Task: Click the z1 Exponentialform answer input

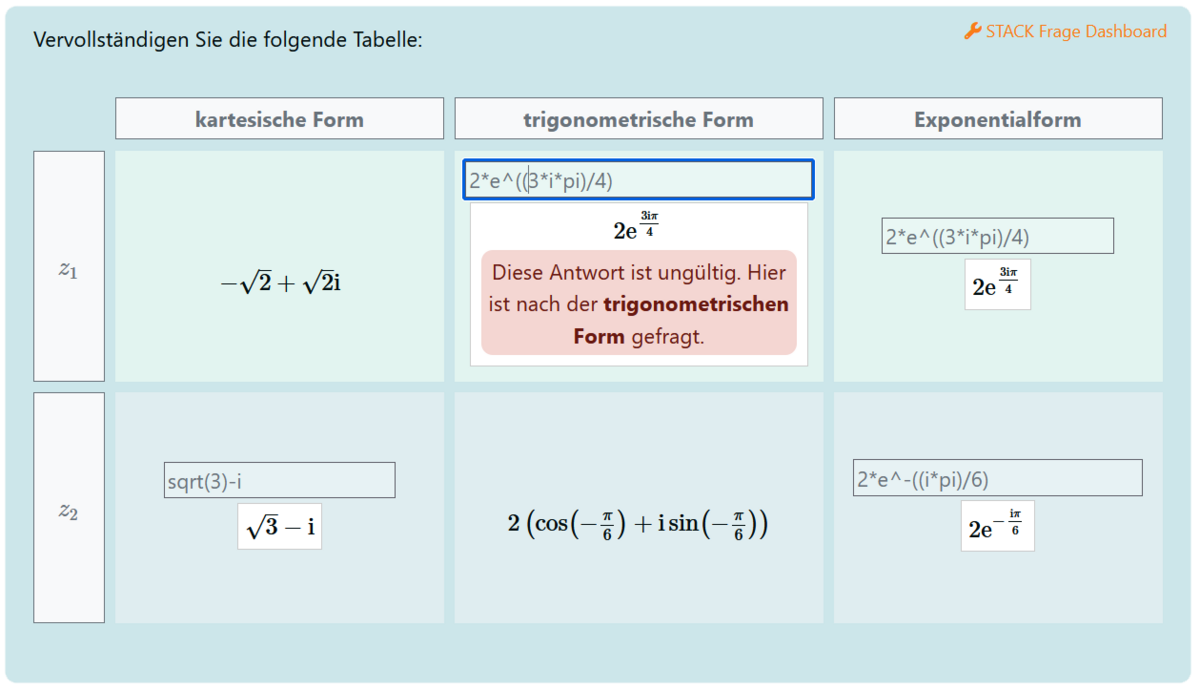Action: tap(996, 236)
